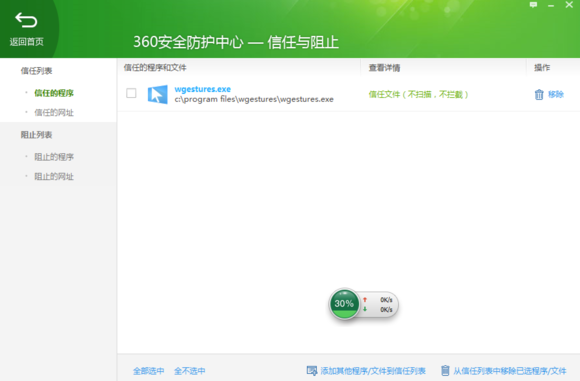This screenshot has height=381, width=580.
Task: Click the trash bin icon beside 移除
Action: pos(539,95)
